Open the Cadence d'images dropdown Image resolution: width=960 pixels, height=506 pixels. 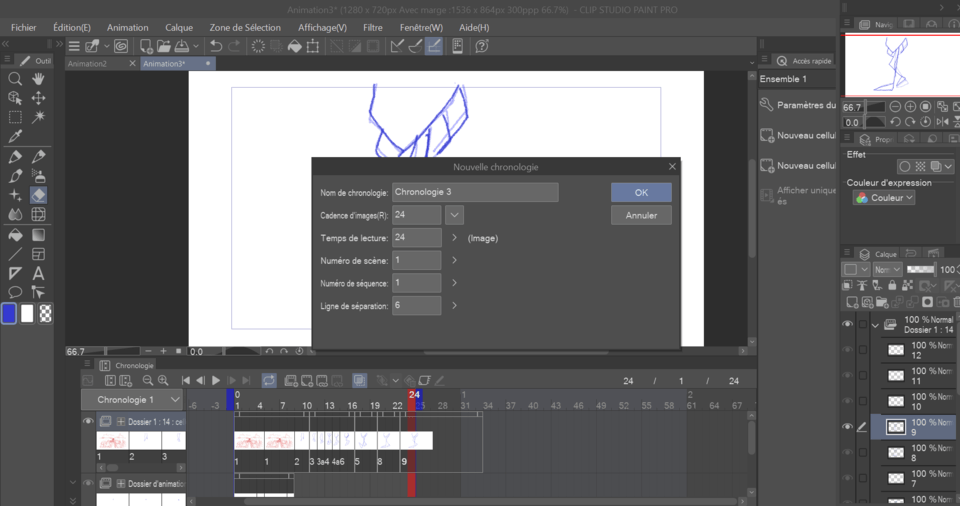(x=454, y=214)
